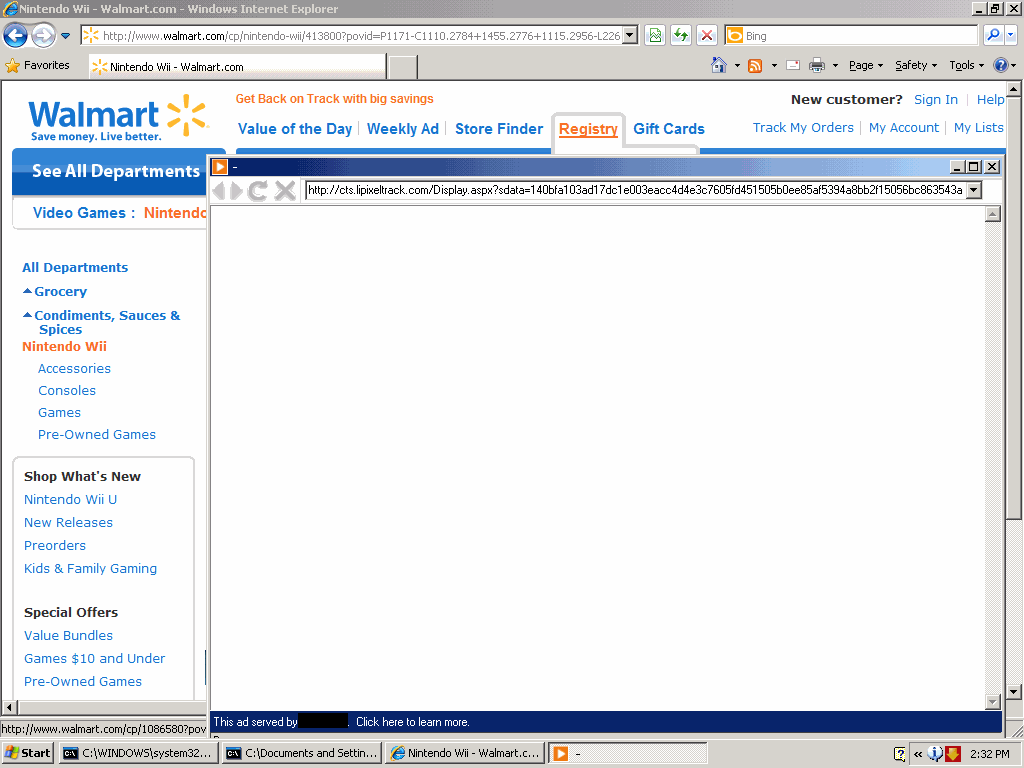
Task: Print the page with printer icon
Action: [816, 65]
